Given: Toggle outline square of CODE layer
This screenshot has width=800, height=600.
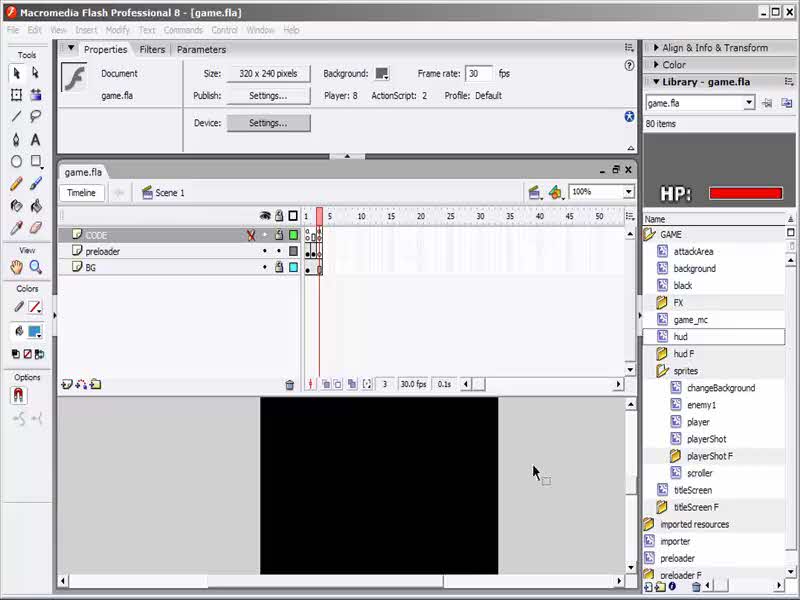Looking at the screenshot, I should coord(293,235).
